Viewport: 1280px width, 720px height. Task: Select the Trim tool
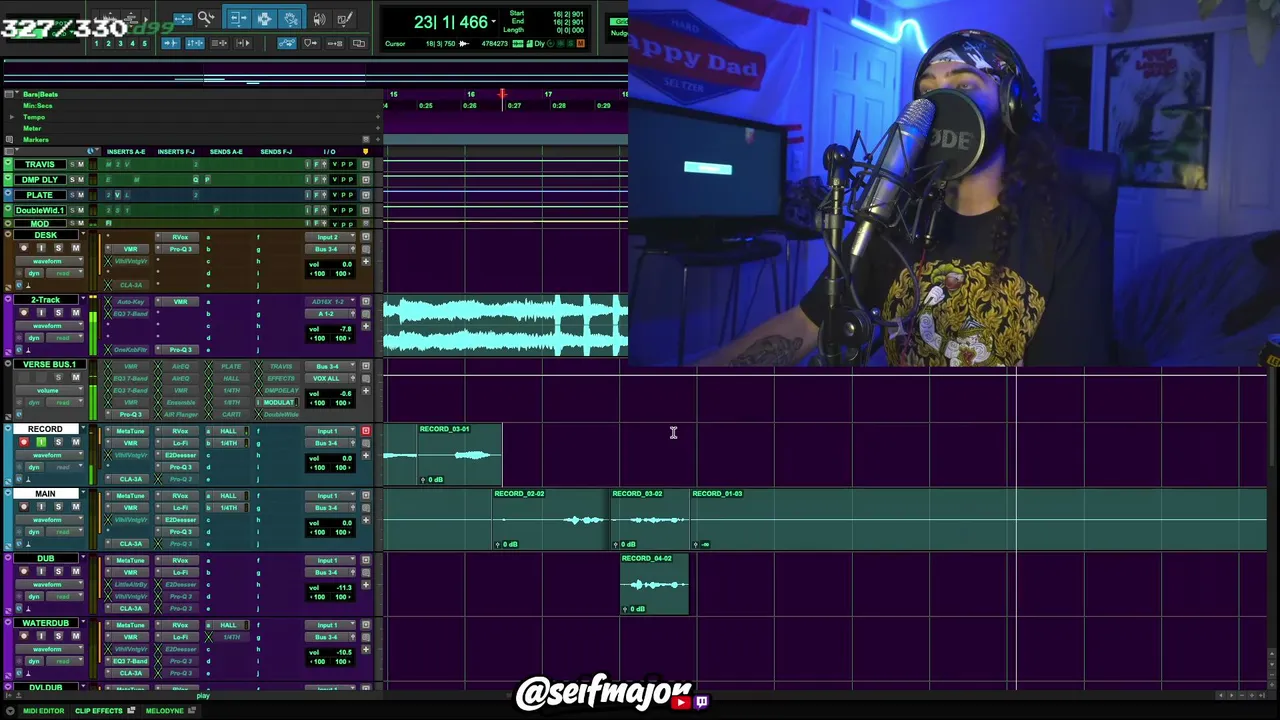coord(238,18)
